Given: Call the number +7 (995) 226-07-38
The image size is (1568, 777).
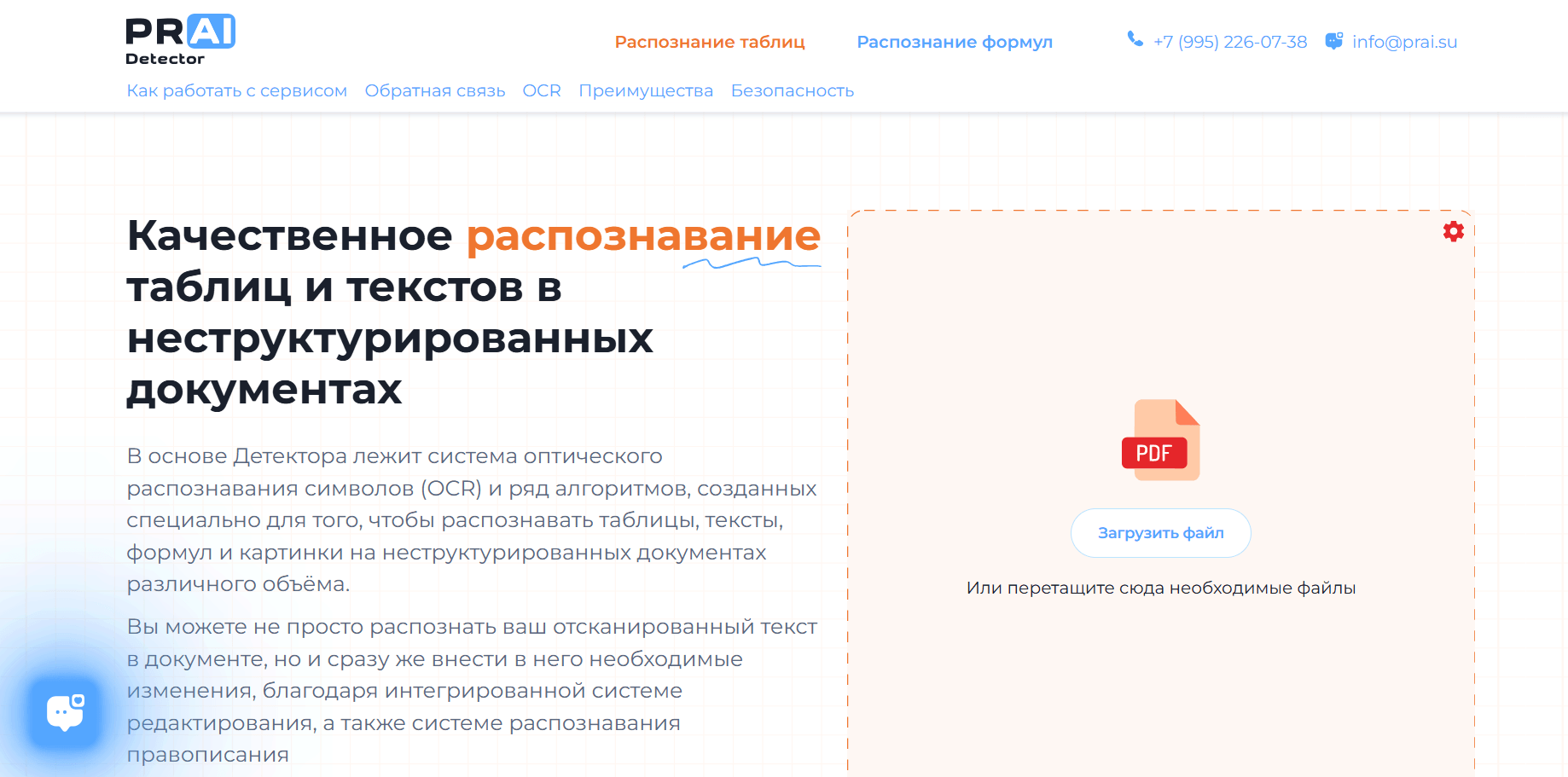Looking at the screenshot, I should (x=1230, y=42).
